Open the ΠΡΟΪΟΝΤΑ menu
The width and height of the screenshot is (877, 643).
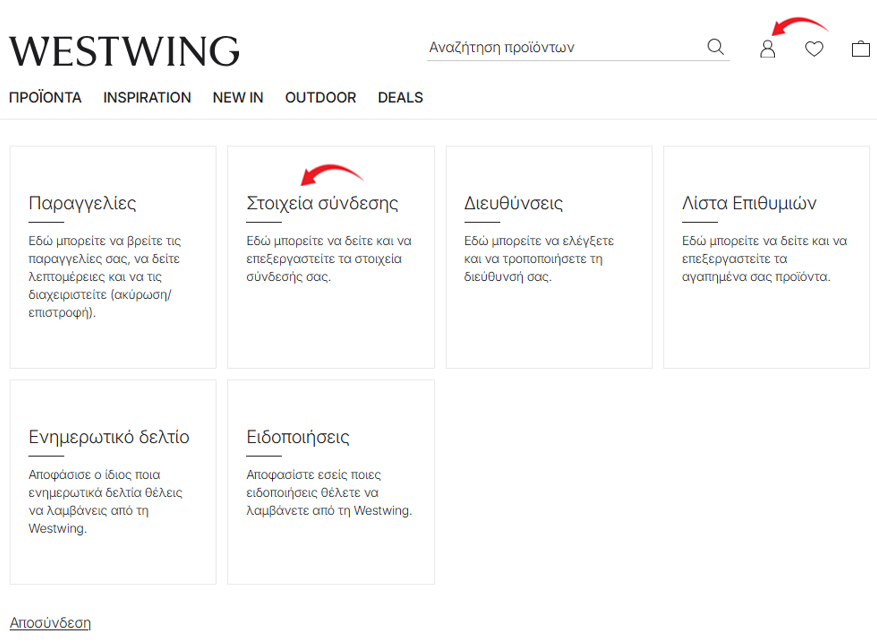[45, 98]
